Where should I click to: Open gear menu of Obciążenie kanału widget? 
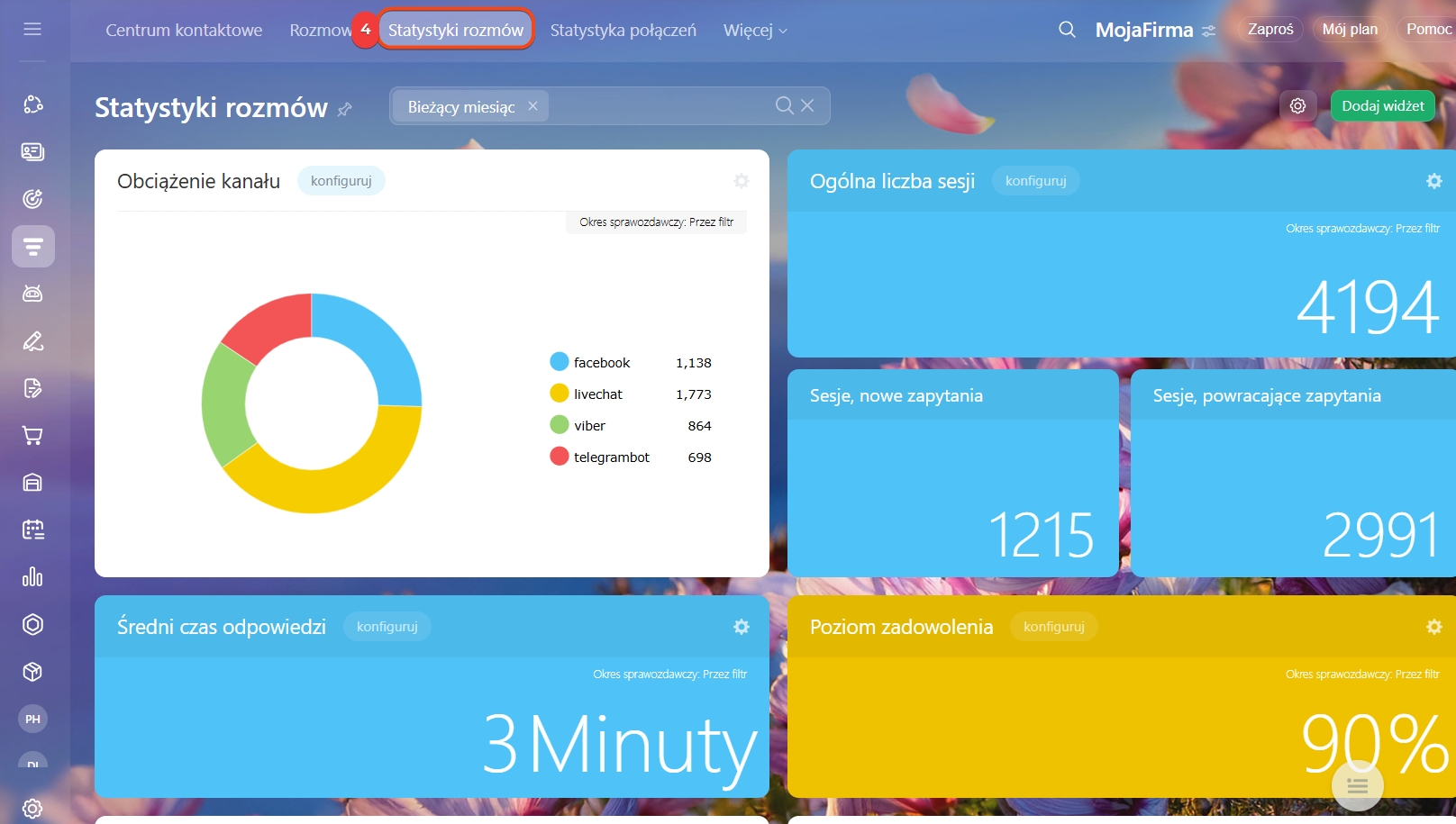pos(742,181)
